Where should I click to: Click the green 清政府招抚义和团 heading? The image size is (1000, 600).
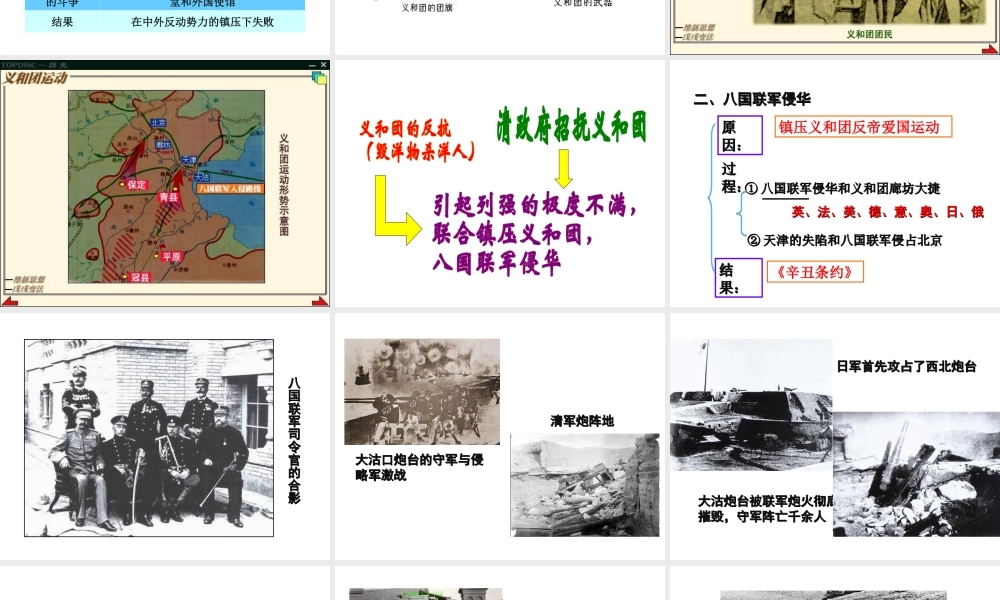[x=571, y=126]
